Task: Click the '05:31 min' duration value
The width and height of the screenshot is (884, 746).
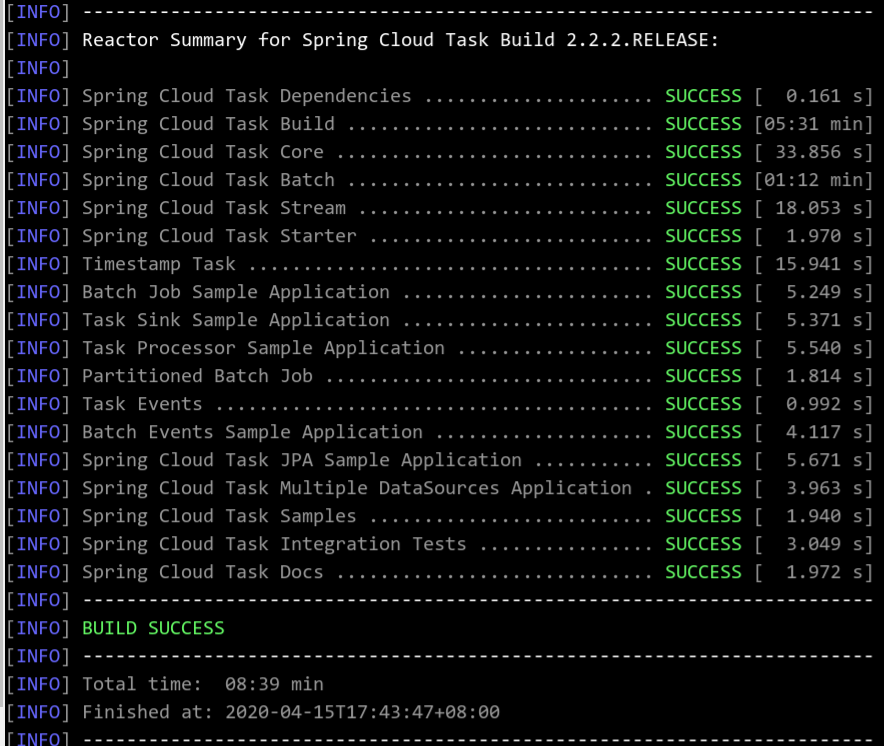Action: coord(814,124)
